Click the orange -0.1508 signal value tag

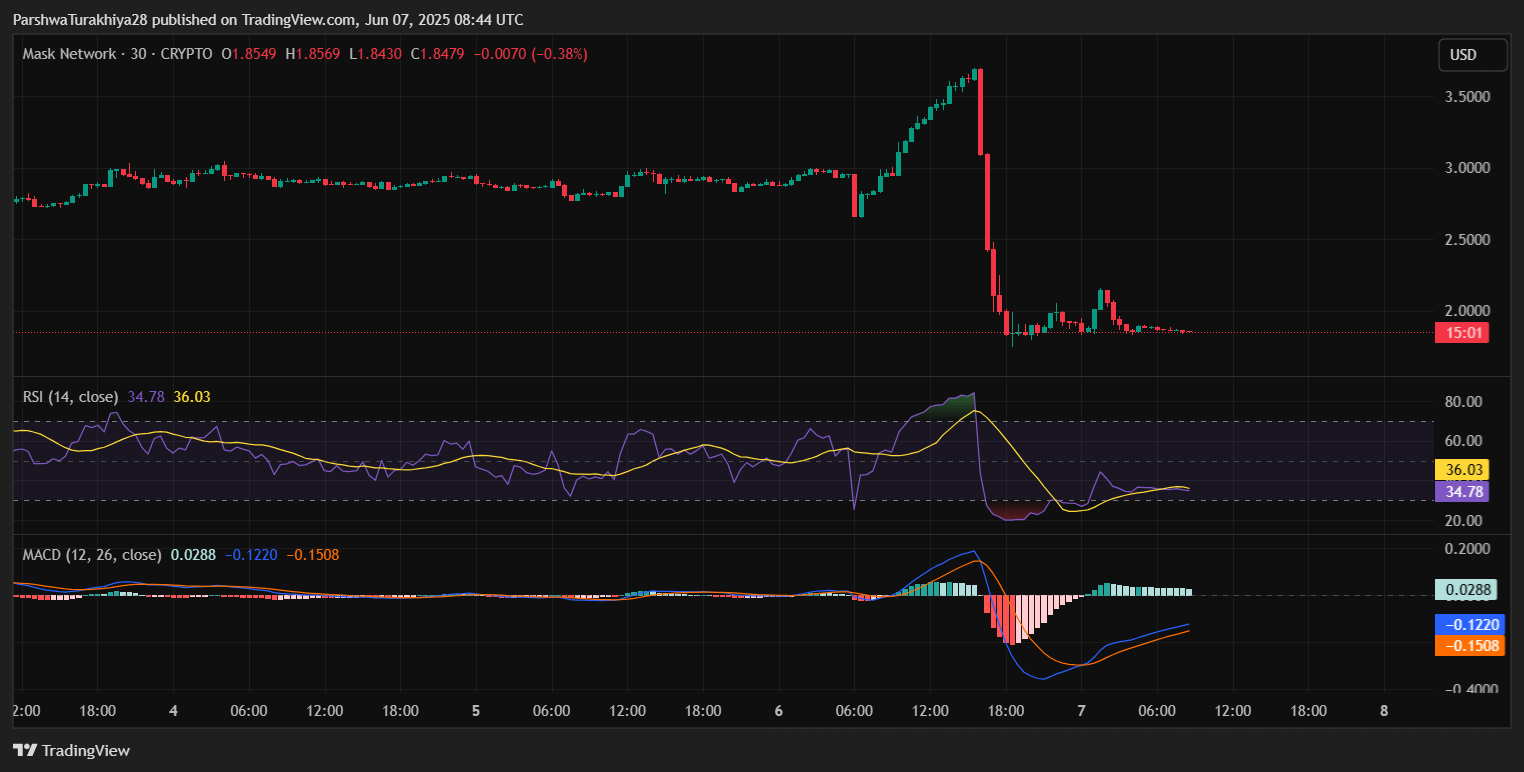1468,645
